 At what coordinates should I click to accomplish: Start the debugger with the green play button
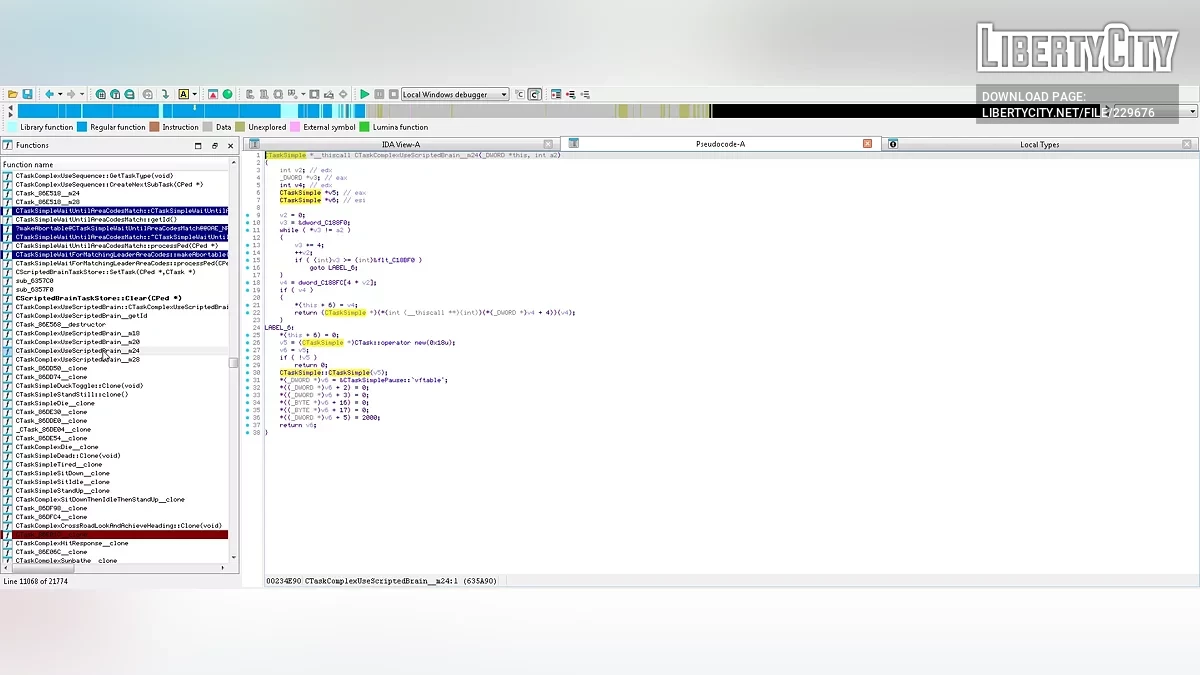pos(365,94)
